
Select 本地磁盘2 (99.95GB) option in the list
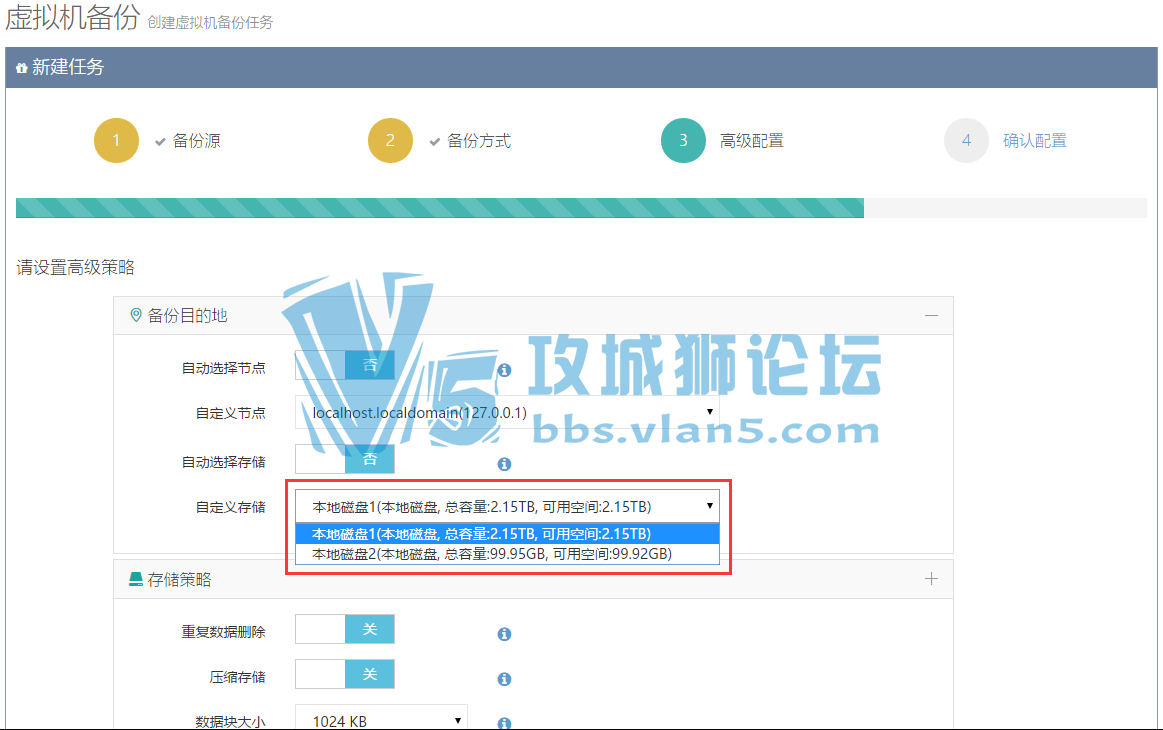507,554
